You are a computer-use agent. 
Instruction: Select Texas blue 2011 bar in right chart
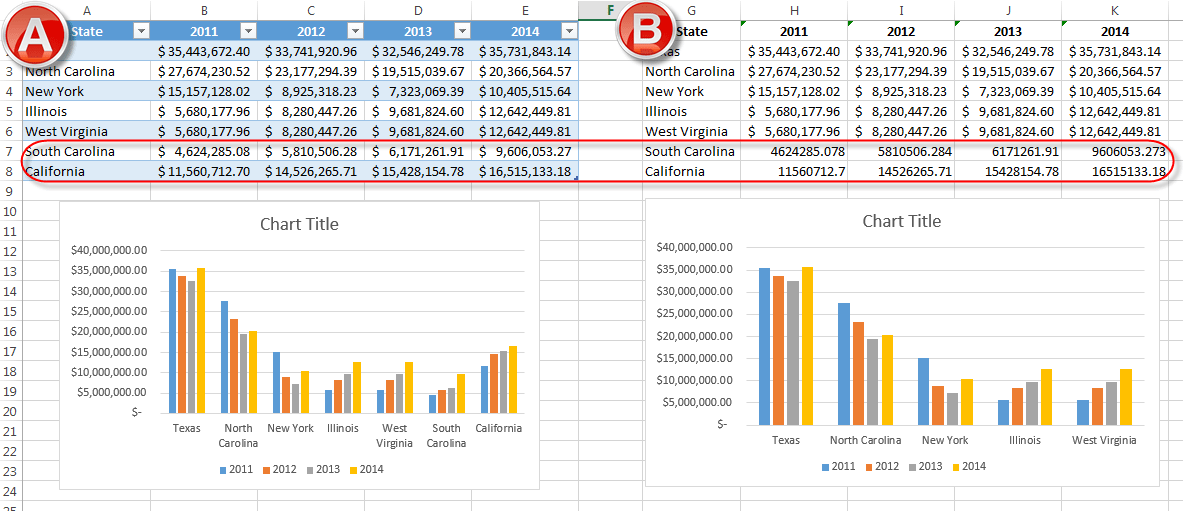tap(764, 346)
